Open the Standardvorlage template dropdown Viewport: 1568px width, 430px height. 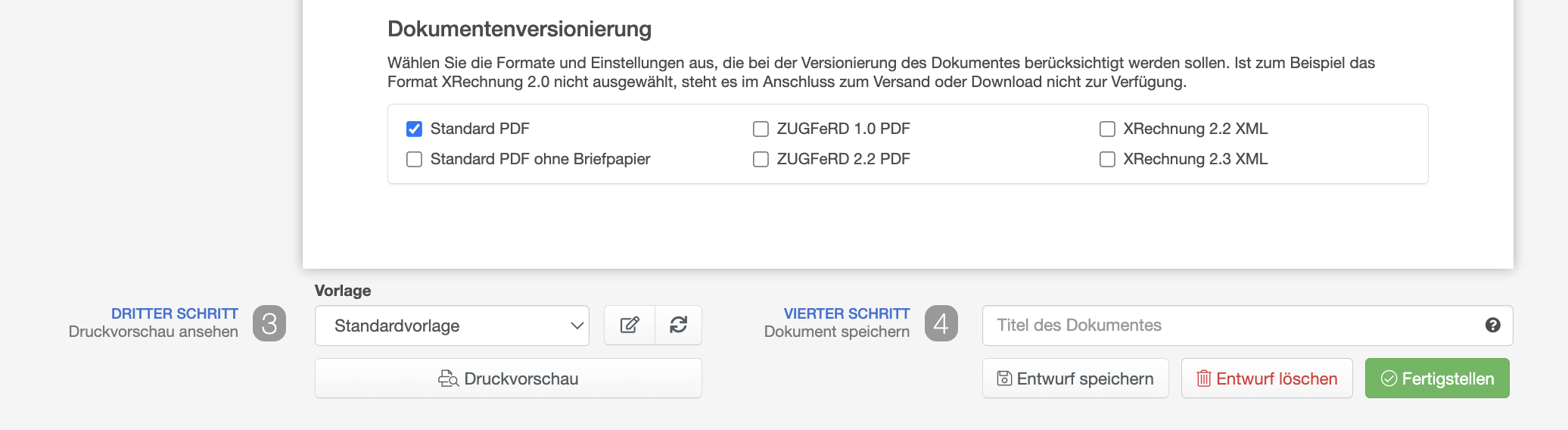(x=452, y=326)
